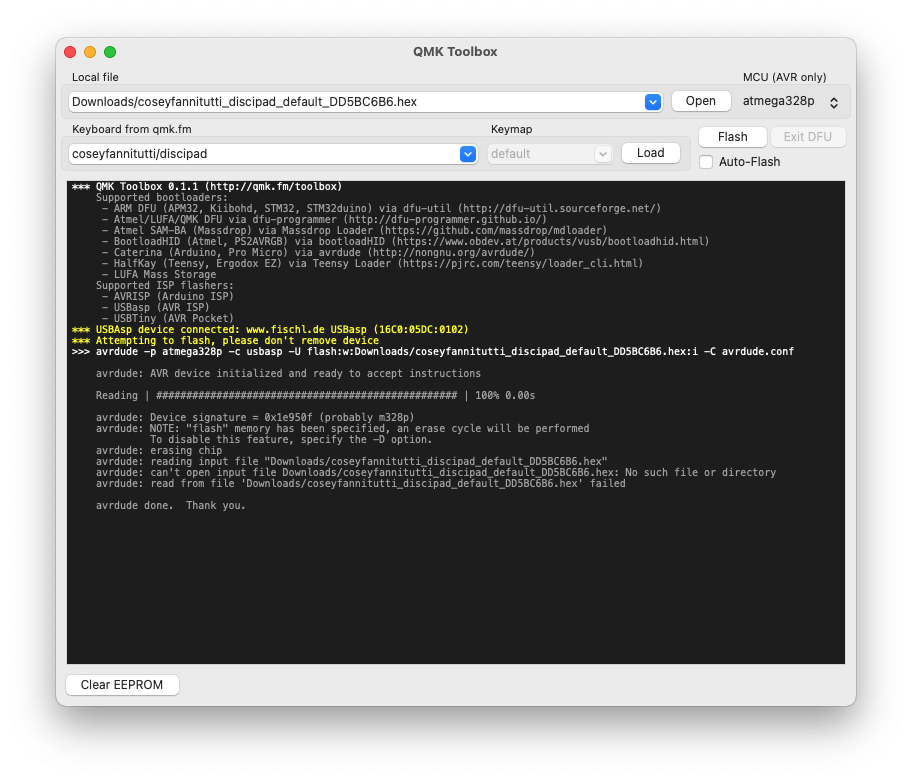Viewport: 912px width, 780px height.
Task: Click the Load button
Action: (650, 153)
